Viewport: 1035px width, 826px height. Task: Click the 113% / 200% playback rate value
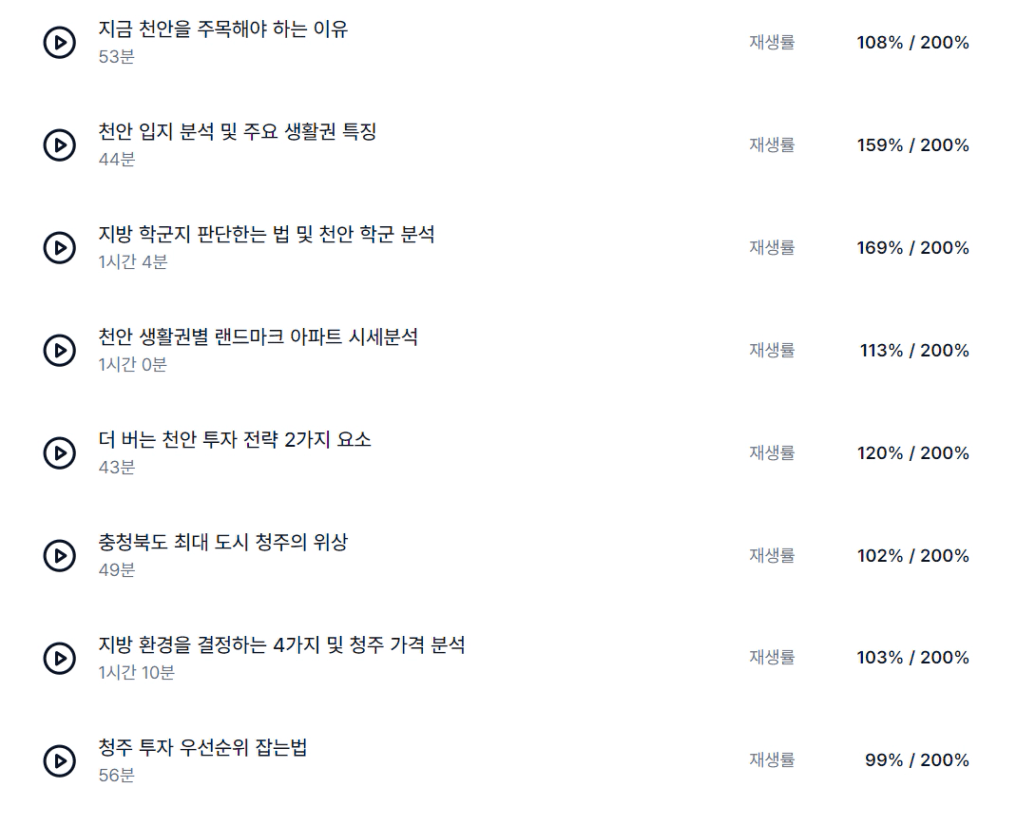914,351
